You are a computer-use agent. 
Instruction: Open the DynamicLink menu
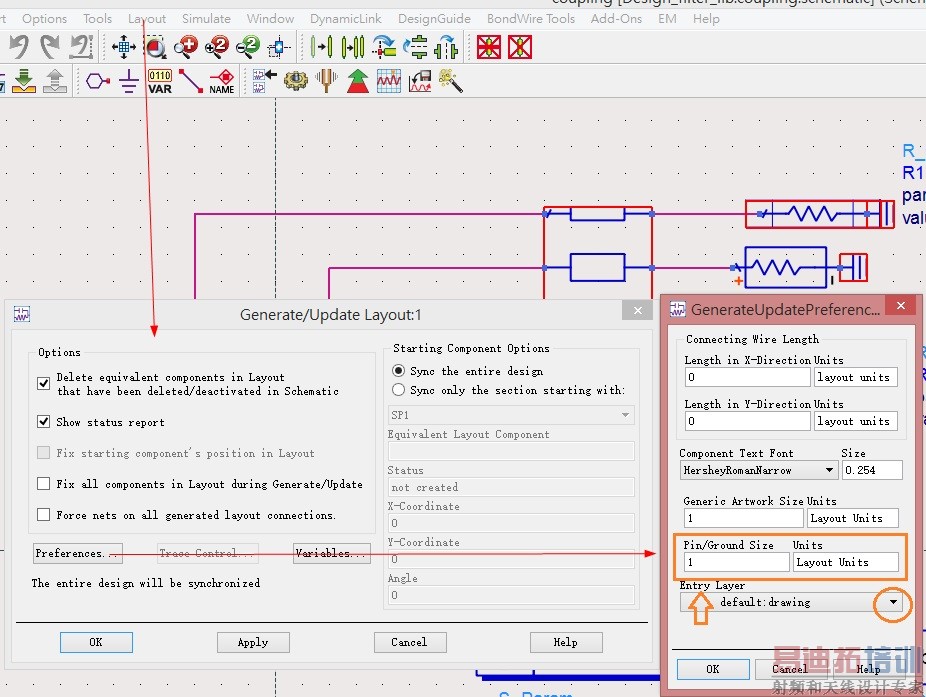point(345,19)
